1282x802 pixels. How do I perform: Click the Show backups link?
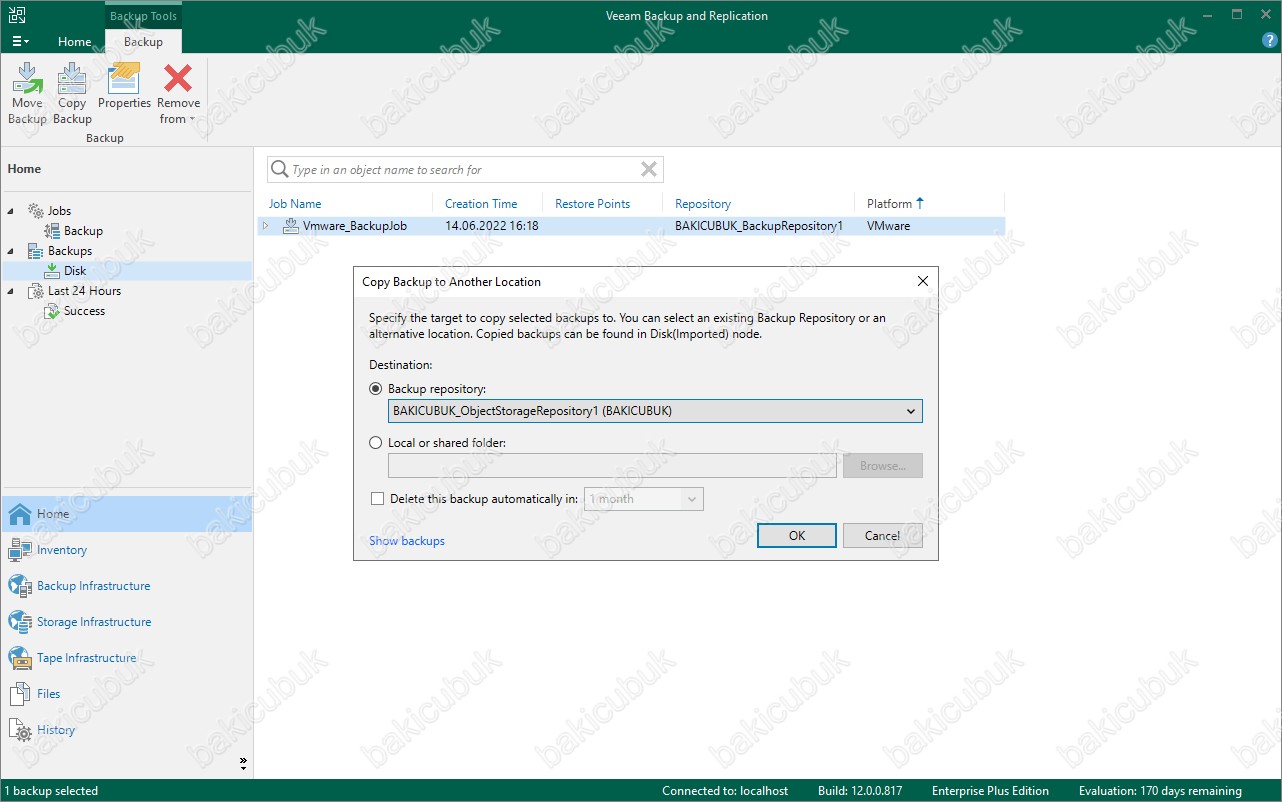407,541
